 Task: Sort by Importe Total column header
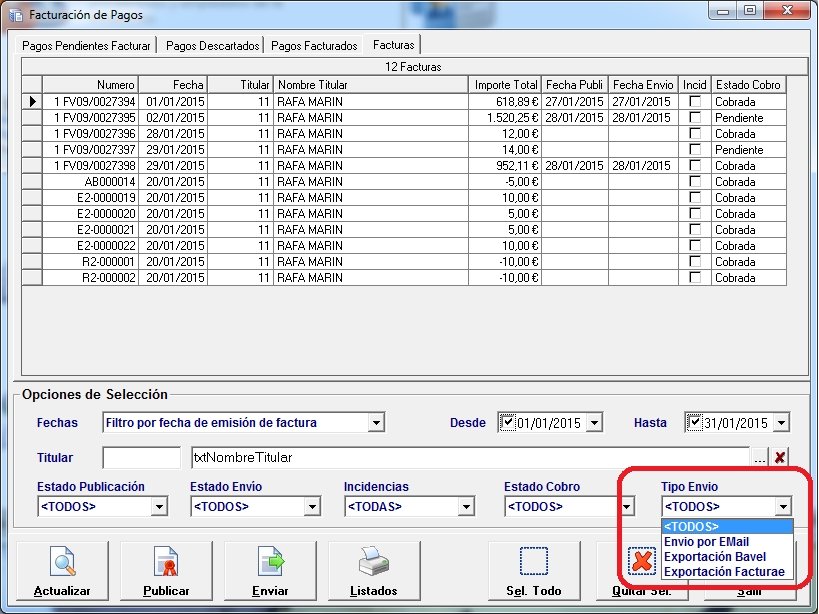click(x=505, y=85)
